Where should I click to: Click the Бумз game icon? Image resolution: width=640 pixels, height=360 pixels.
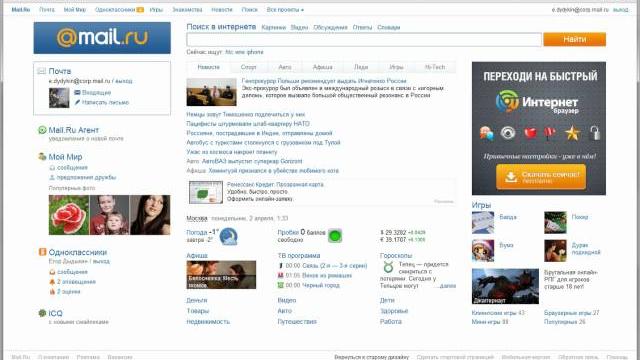[x=483, y=251]
